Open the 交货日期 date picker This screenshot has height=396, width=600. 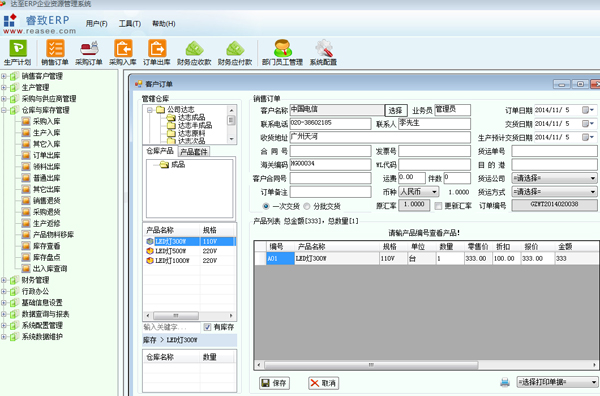pos(588,124)
